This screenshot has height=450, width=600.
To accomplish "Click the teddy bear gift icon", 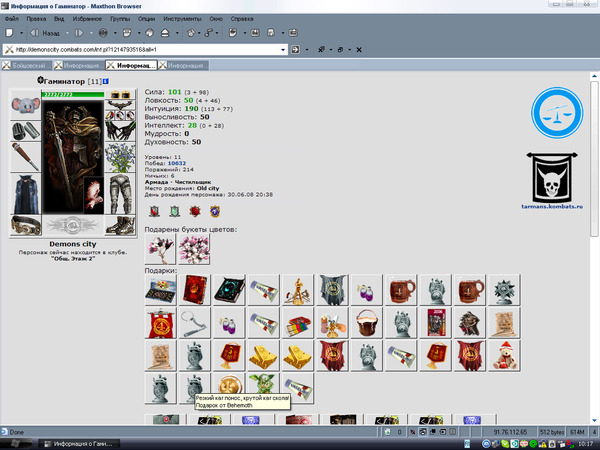I will (x=504, y=355).
